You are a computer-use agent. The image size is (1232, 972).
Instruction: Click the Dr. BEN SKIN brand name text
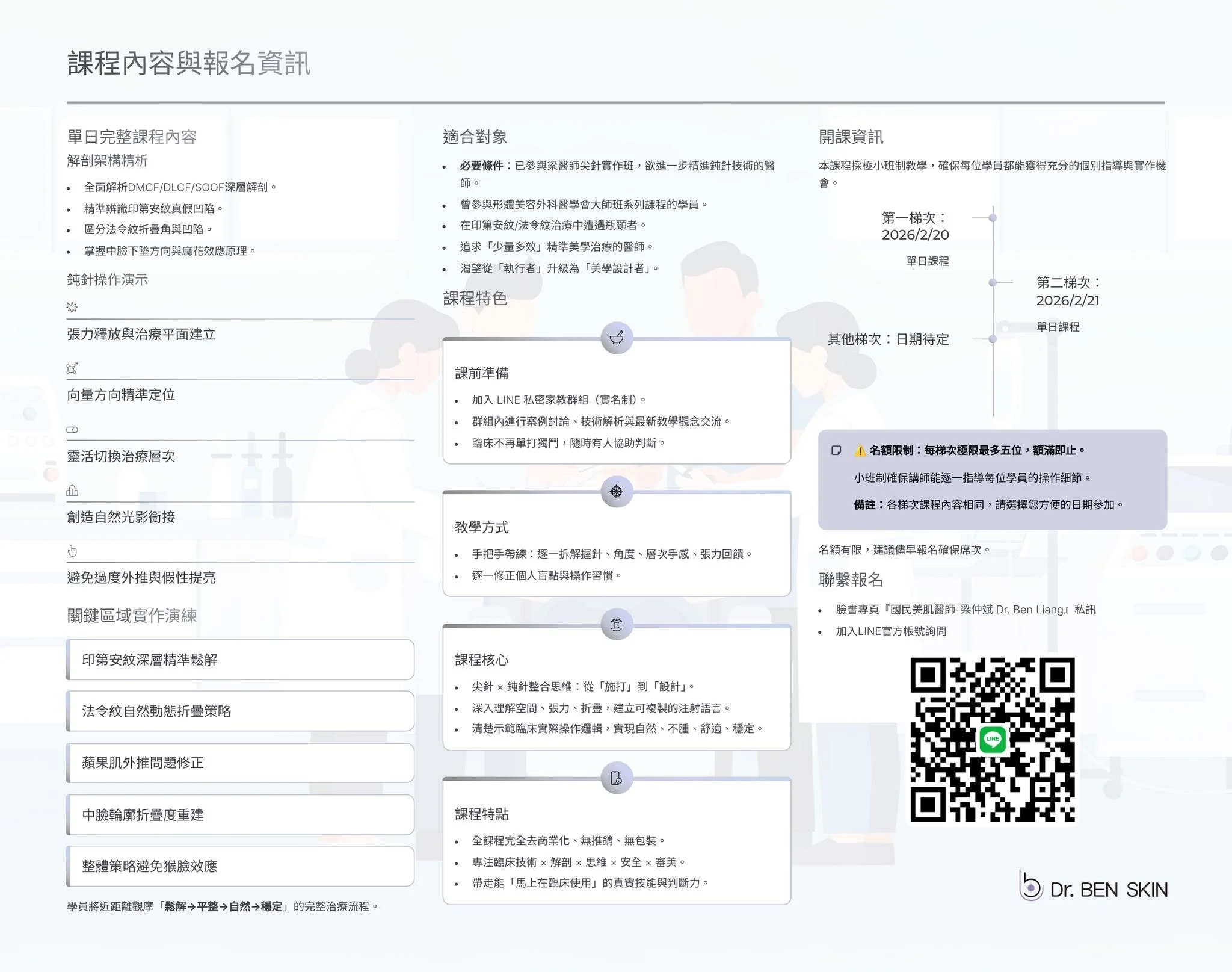tap(1109, 890)
